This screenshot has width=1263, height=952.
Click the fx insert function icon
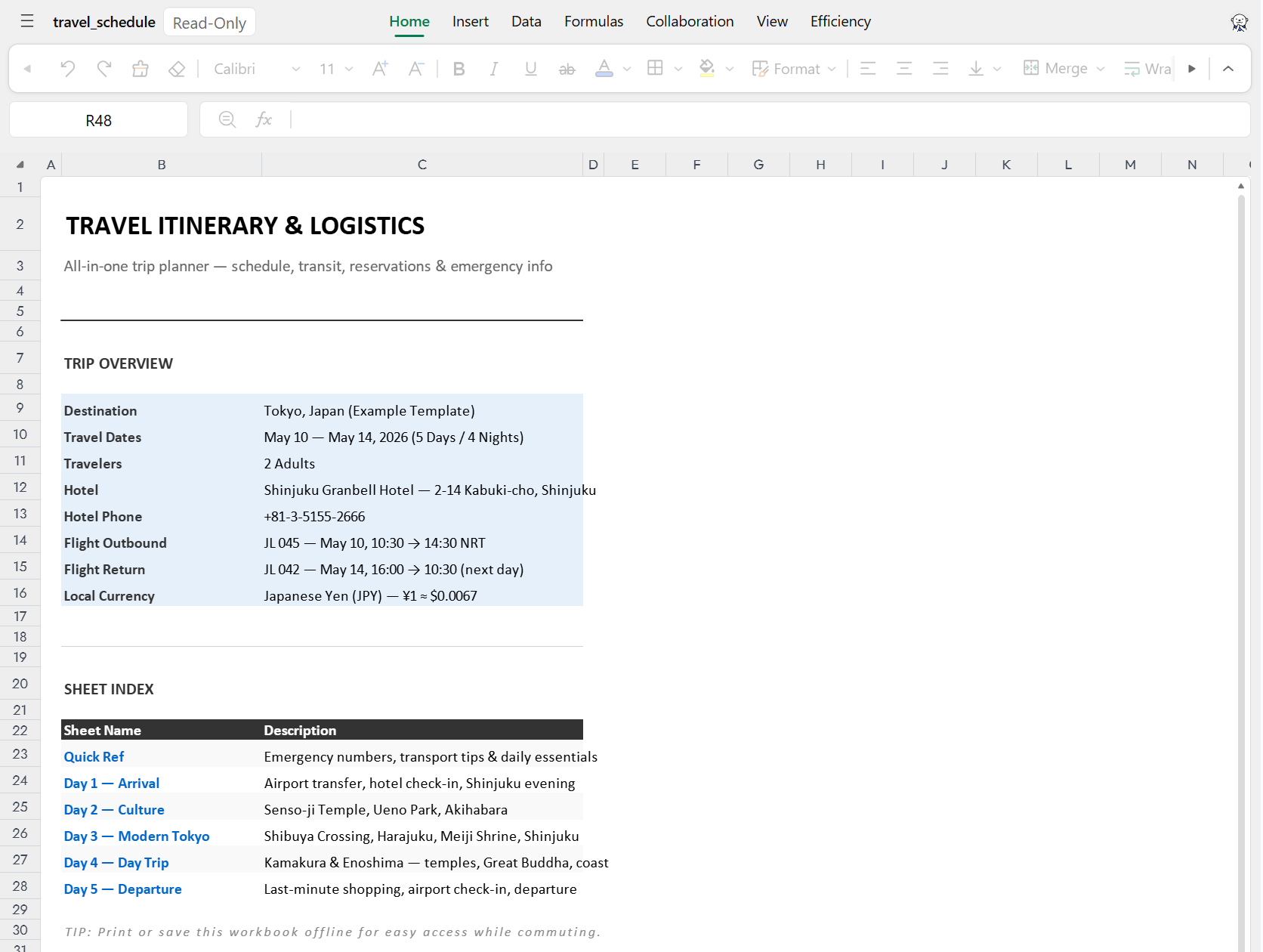(x=264, y=119)
